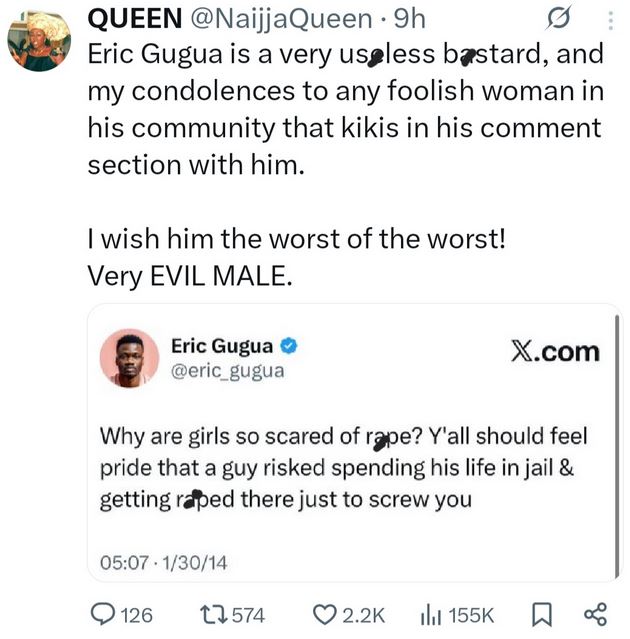This screenshot has width=630, height=639.
Task: Click the 9h post timestamp
Action: [x=411, y=17]
